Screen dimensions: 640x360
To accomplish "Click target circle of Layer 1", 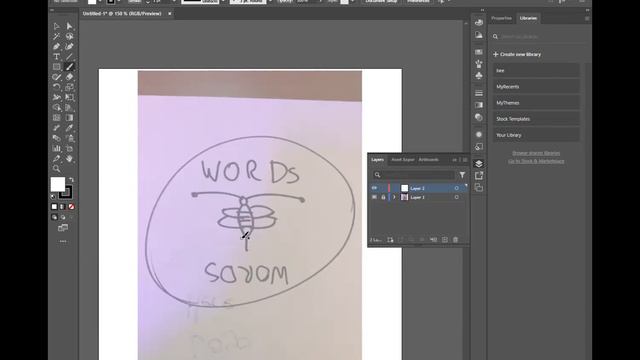I will tap(456, 197).
